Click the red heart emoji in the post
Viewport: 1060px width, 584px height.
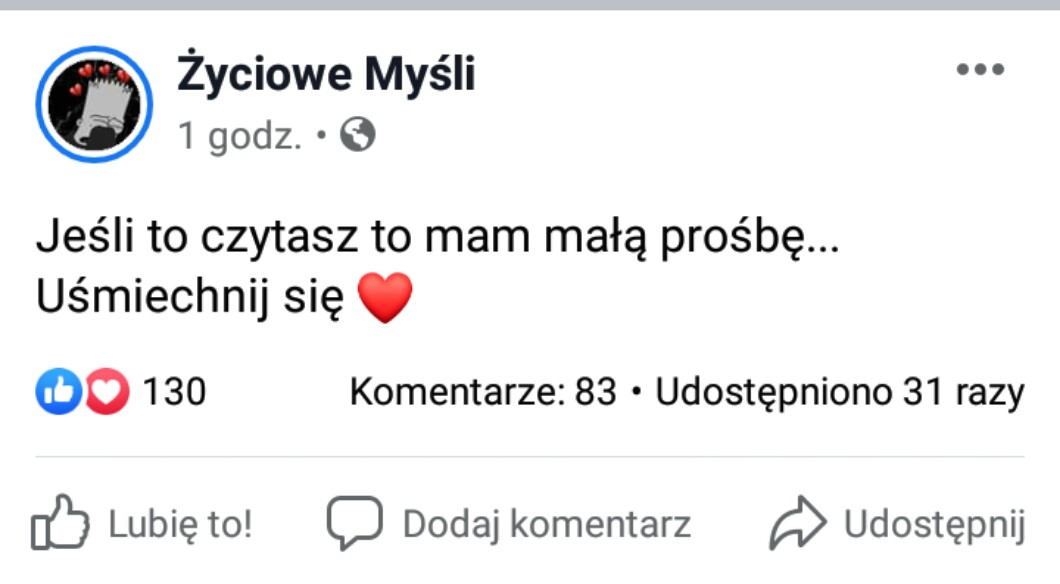385,298
